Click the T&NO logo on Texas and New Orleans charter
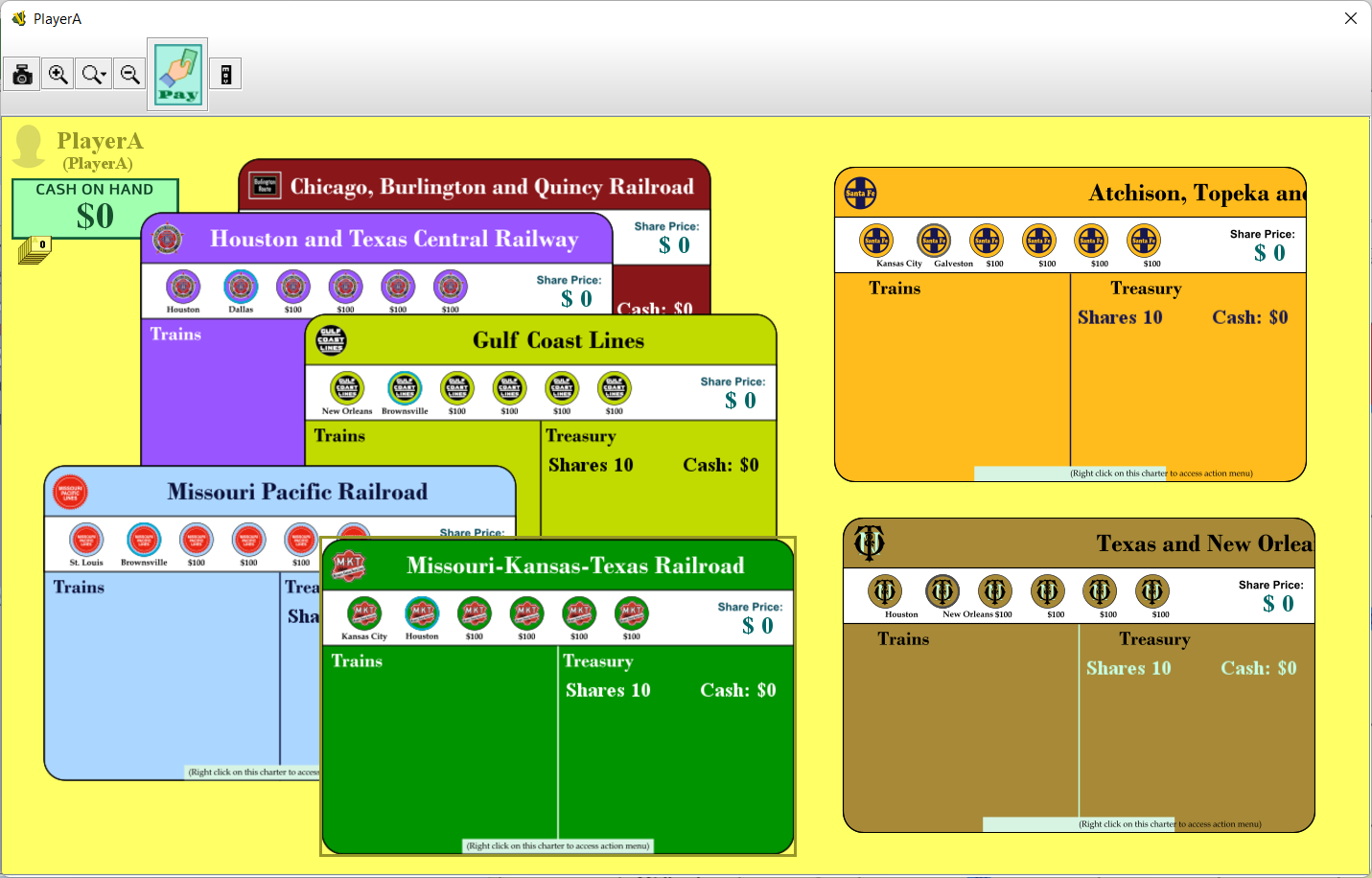The image size is (1372, 878). [x=869, y=543]
